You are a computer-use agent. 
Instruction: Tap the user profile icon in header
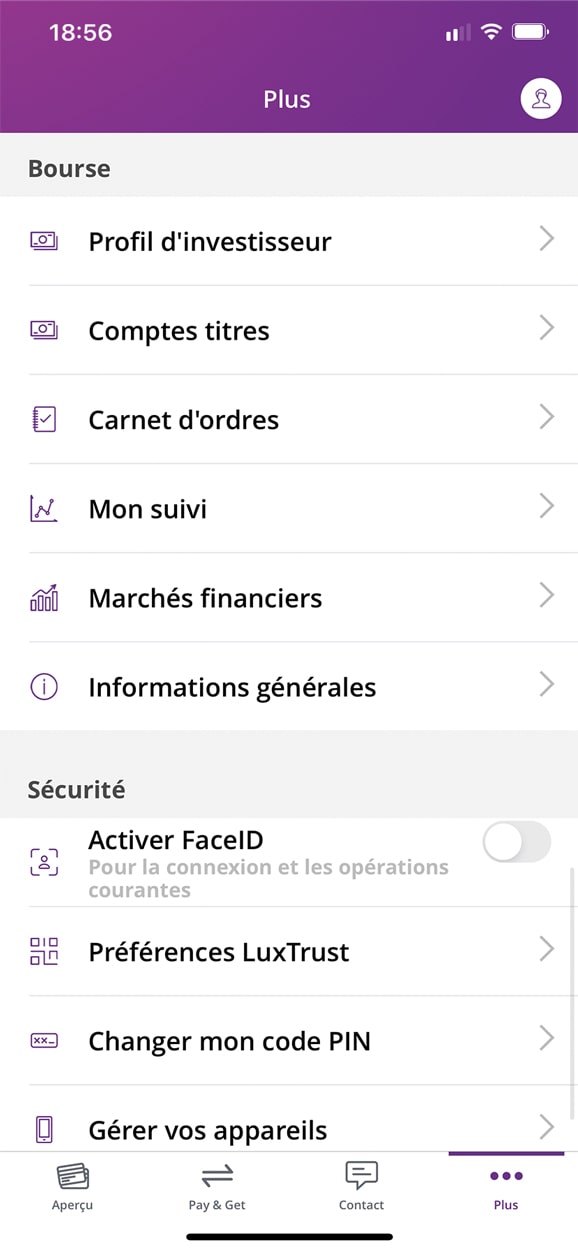tap(541, 99)
